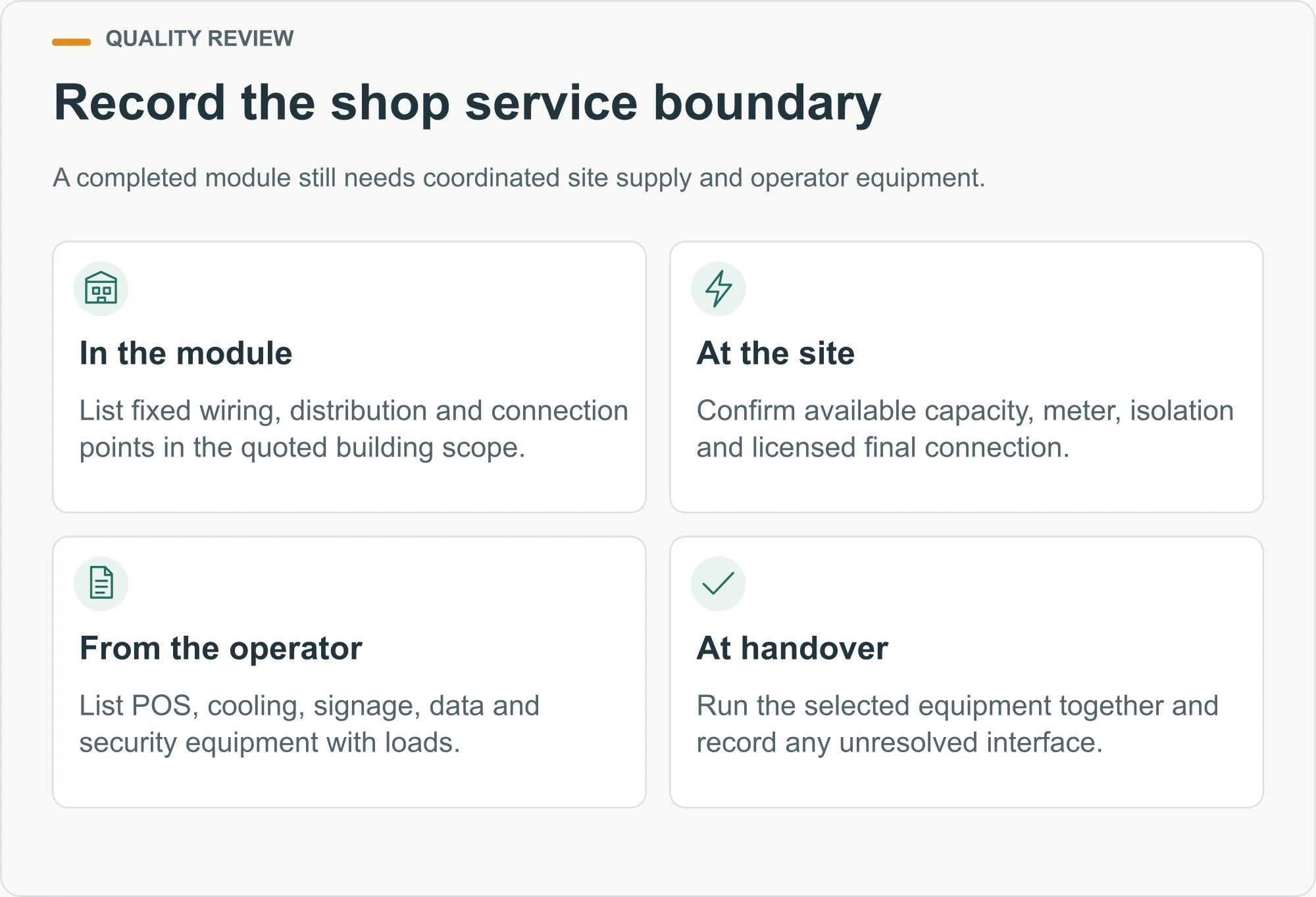Click the checkmark icon above At handover
1316x897 pixels.
tap(718, 583)
